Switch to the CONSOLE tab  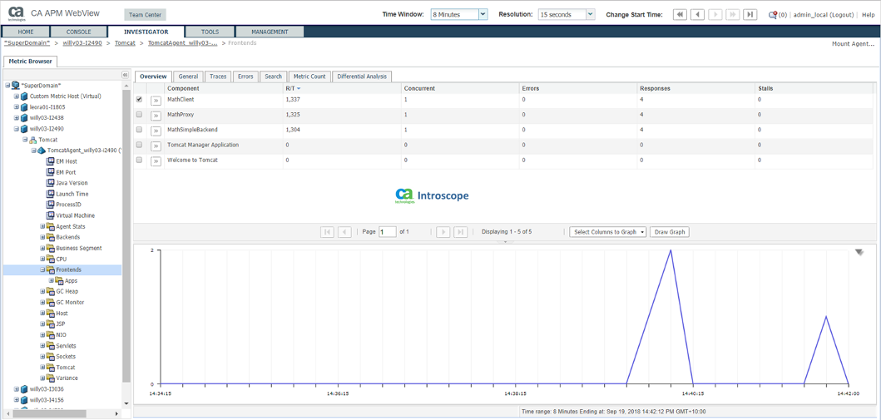point(79,32)
